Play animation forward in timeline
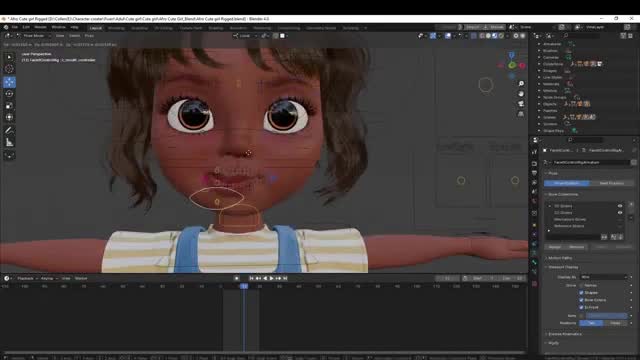The image size is (640, 360). [x=271, y=278]
